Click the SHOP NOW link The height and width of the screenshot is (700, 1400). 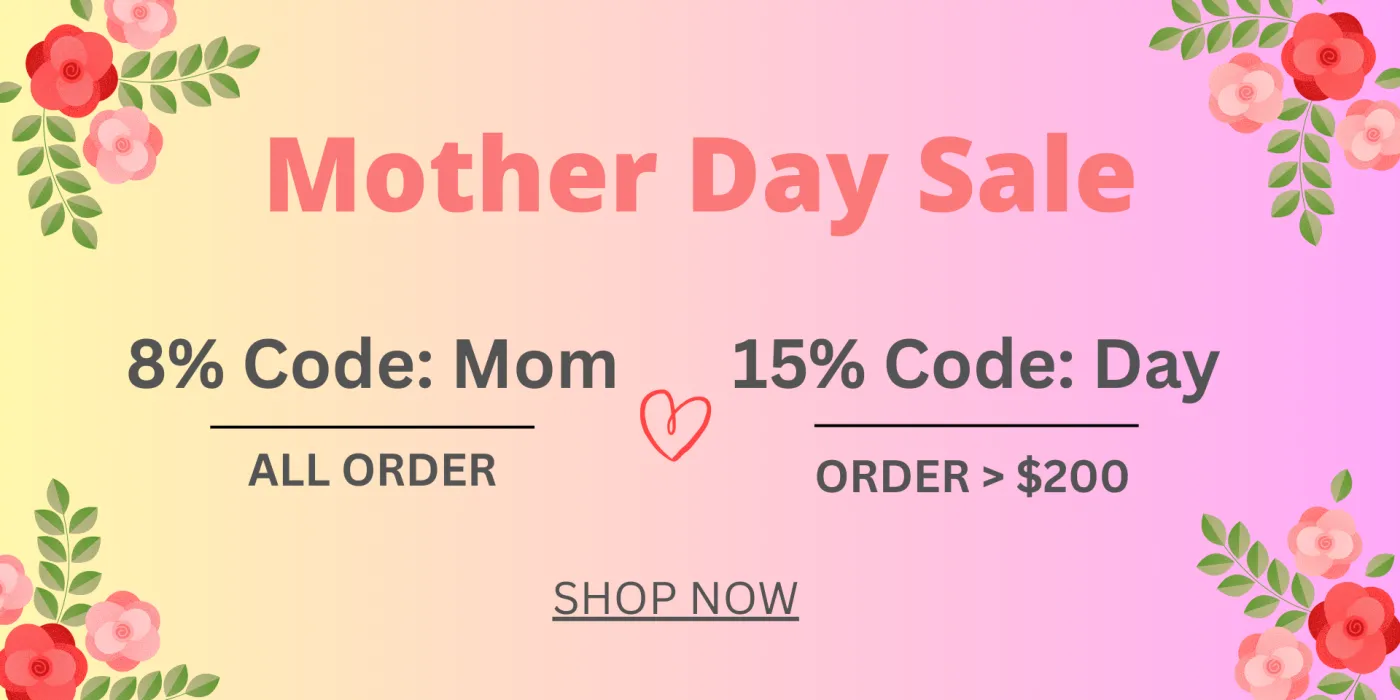click(675, 598)
